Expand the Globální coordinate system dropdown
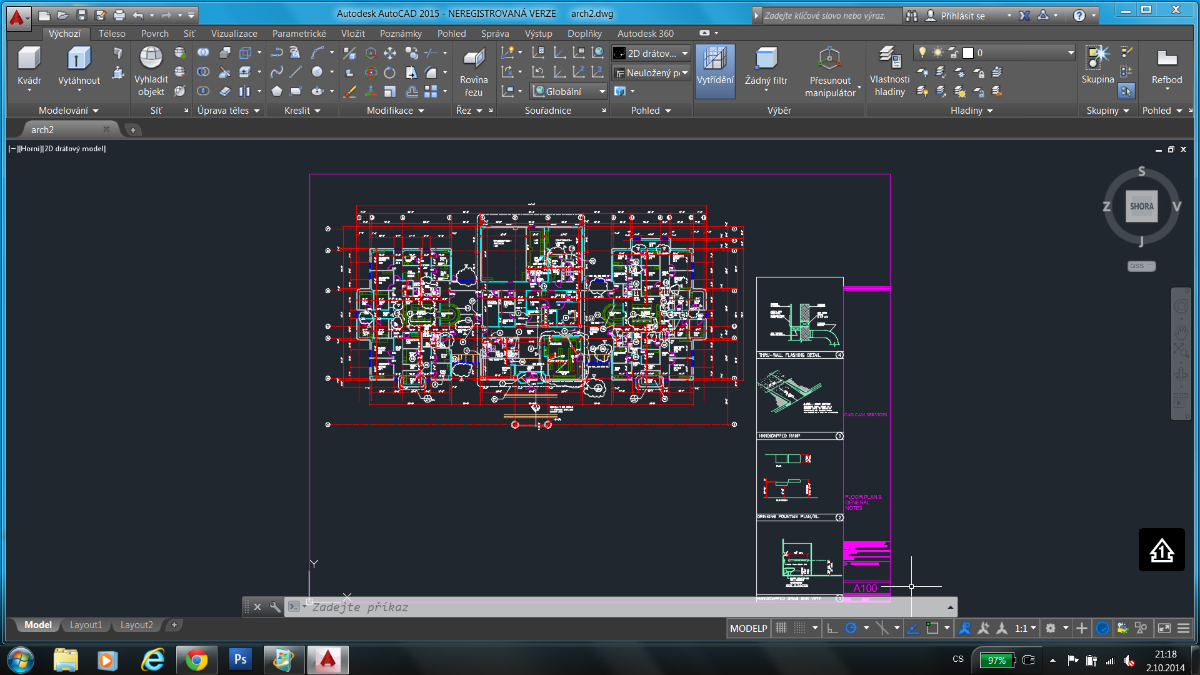Viewport: 1200px width, 675px height. click(x=569, y=91)
